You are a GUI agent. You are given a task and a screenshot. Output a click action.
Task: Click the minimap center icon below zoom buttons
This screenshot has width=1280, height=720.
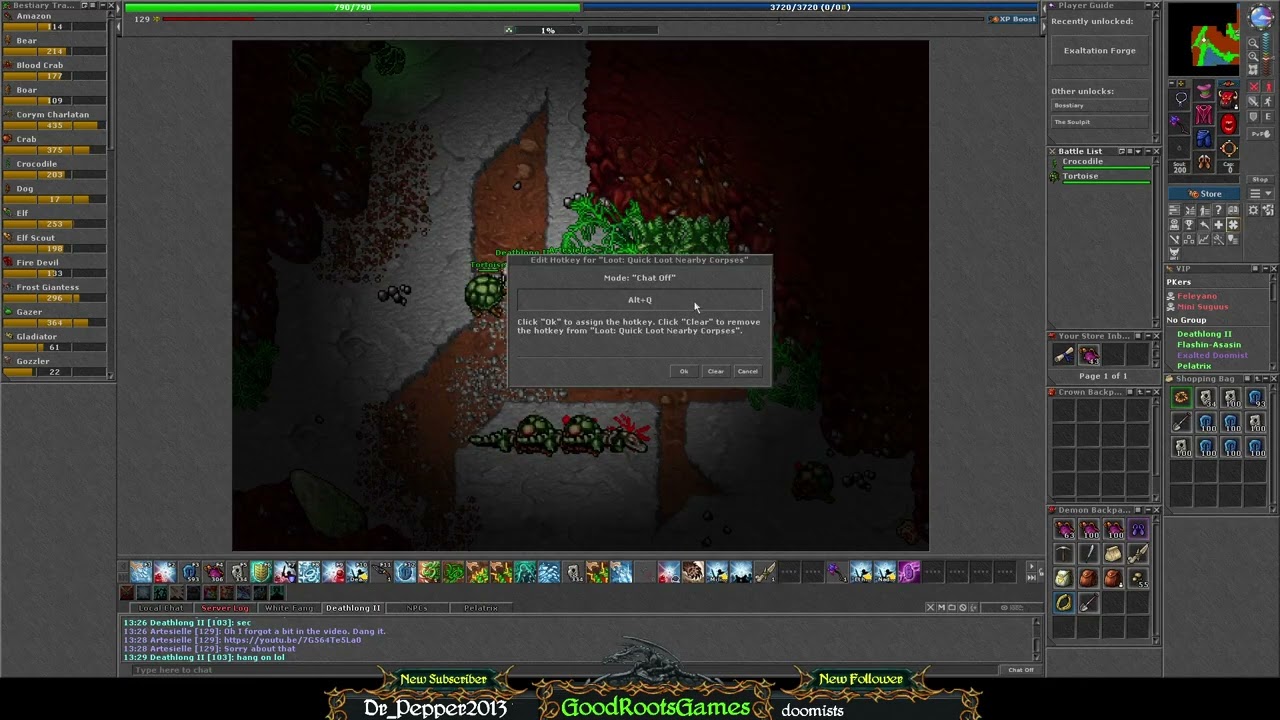click(x=1253, y=69)
